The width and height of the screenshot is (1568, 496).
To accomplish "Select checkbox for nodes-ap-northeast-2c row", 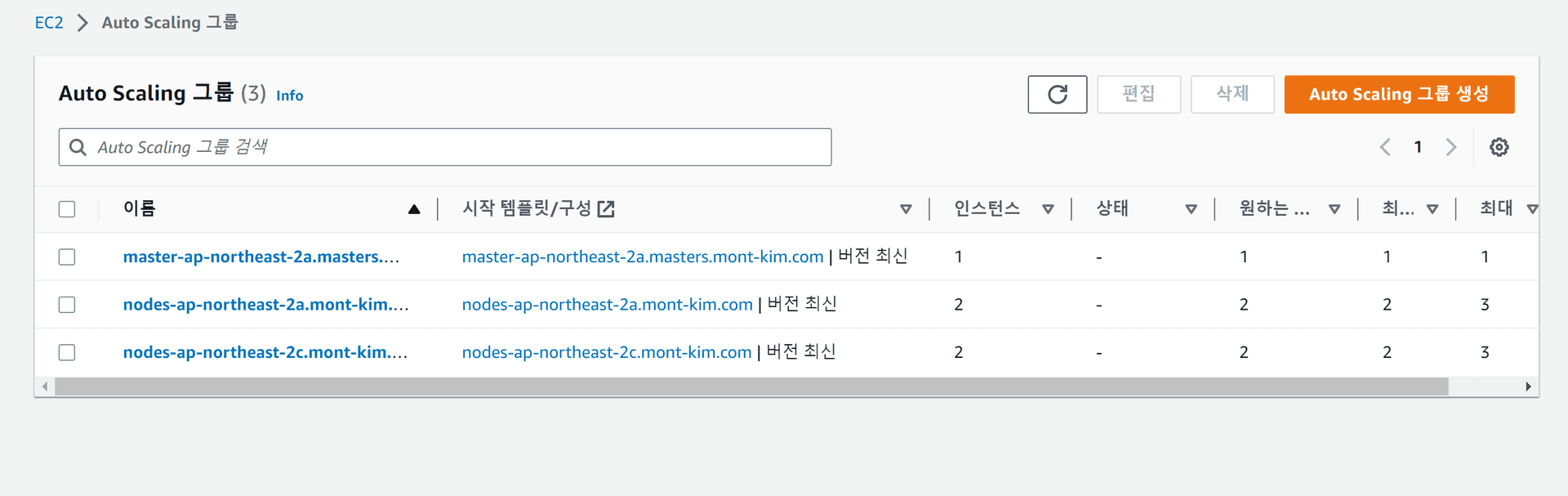I will 67,352.
